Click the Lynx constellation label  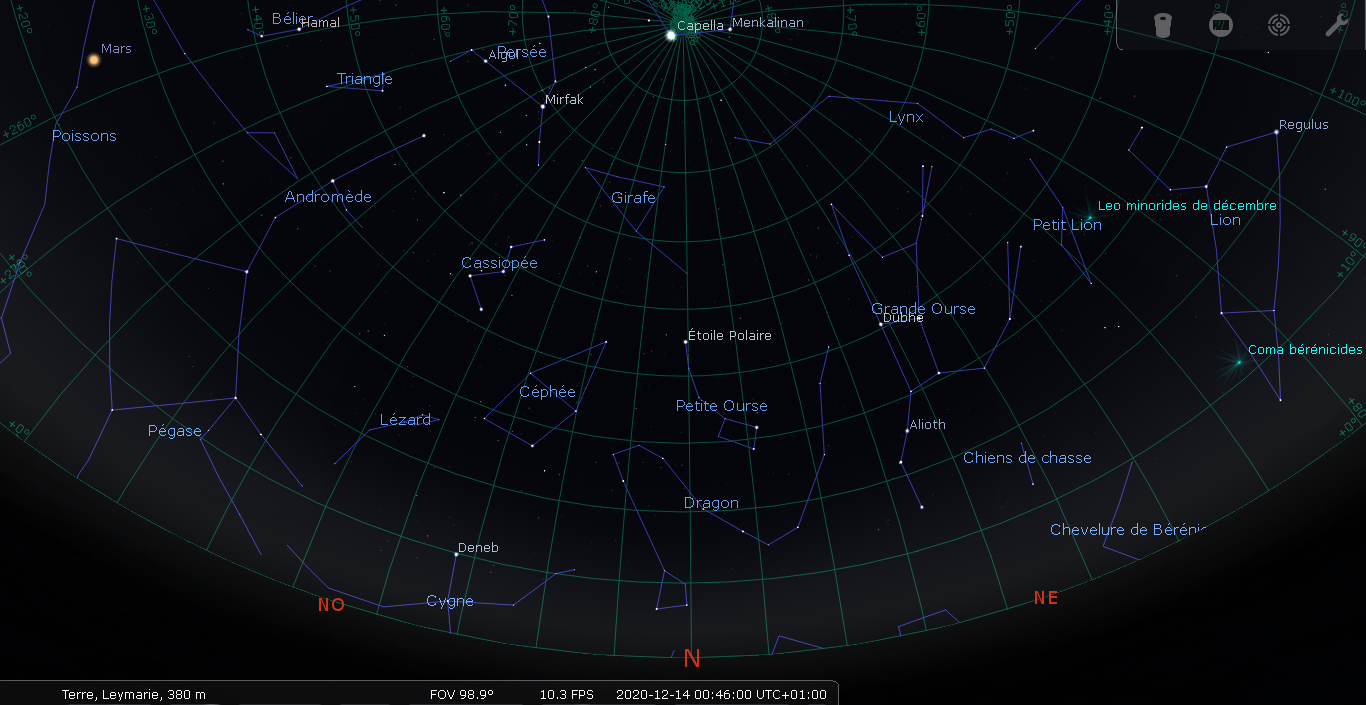tap(906, 117)
